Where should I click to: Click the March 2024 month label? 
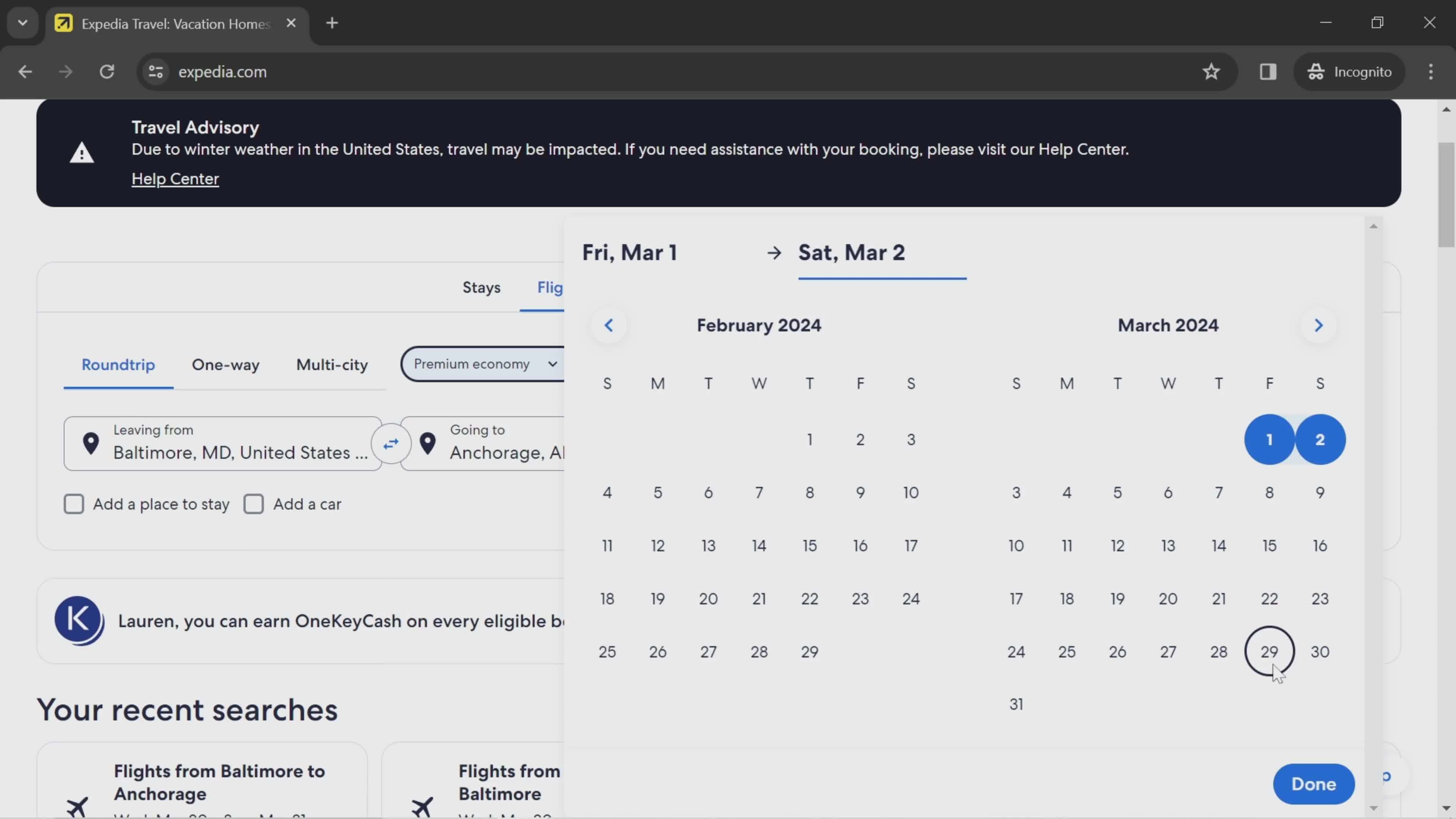[1168, 326]
